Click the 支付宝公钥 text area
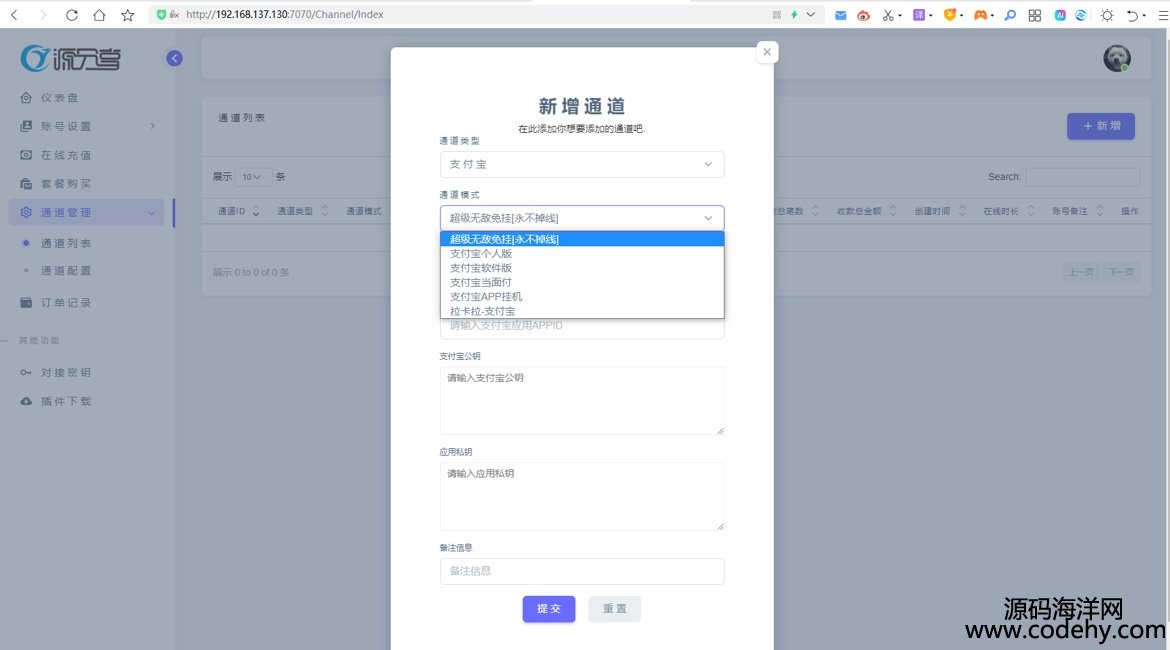The height and width of the screenshot is (650, 1170). (x=582, y=401)
